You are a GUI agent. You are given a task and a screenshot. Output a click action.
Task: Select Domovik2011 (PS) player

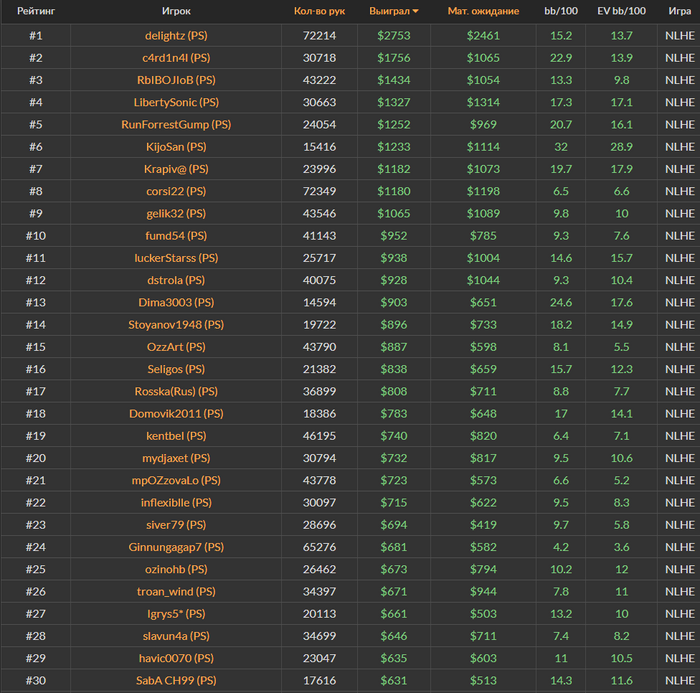(x=176, y=414)
